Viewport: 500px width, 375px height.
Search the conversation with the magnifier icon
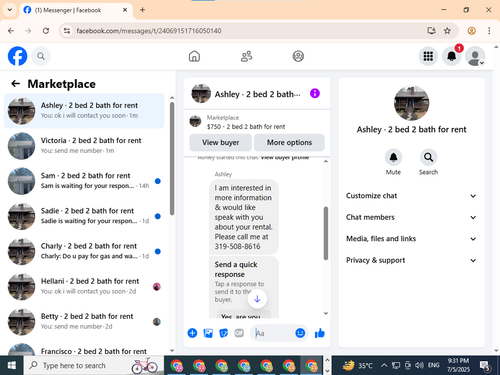tap(428, 157)
